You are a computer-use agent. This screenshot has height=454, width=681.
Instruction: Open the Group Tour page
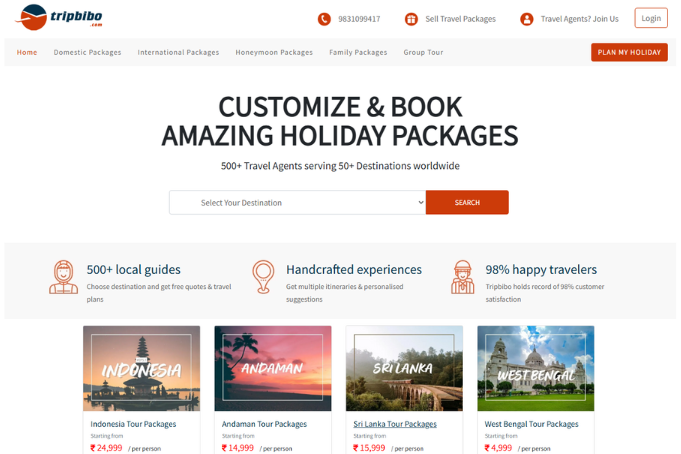coord(423,52)
